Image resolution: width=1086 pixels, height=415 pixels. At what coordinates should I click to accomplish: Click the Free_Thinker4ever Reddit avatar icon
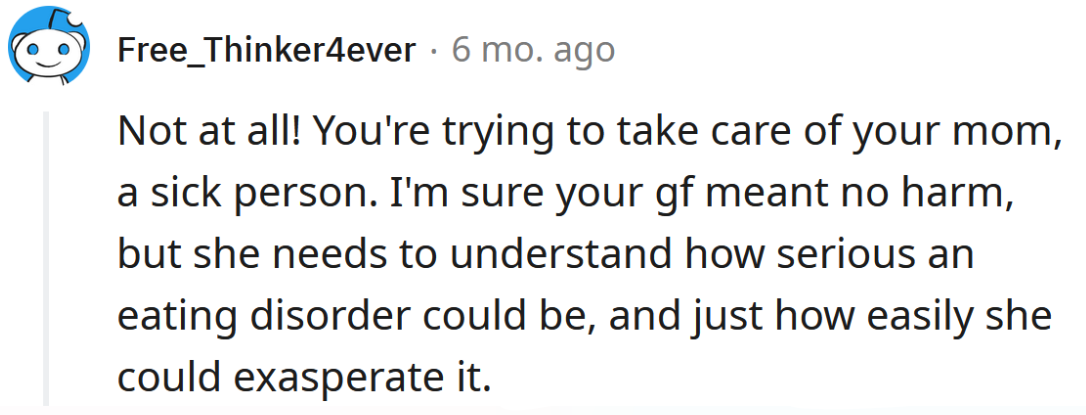pos(48,50)
